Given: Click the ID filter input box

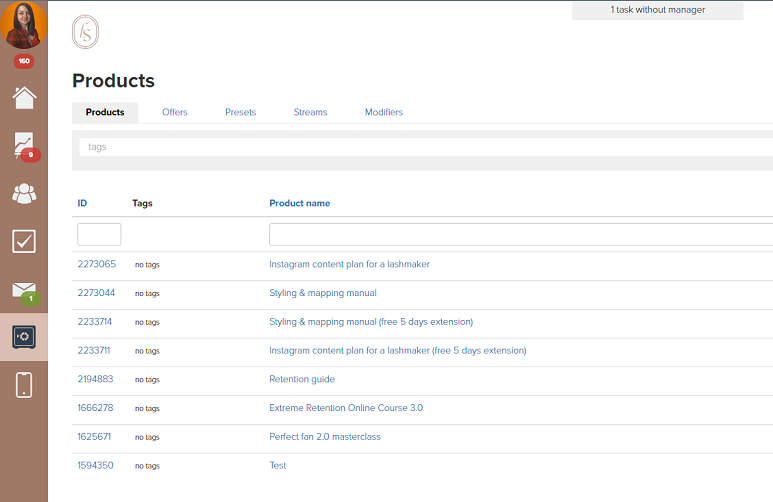Looking at the screenshot, I should pyautogui.click(x=99, y=234).
